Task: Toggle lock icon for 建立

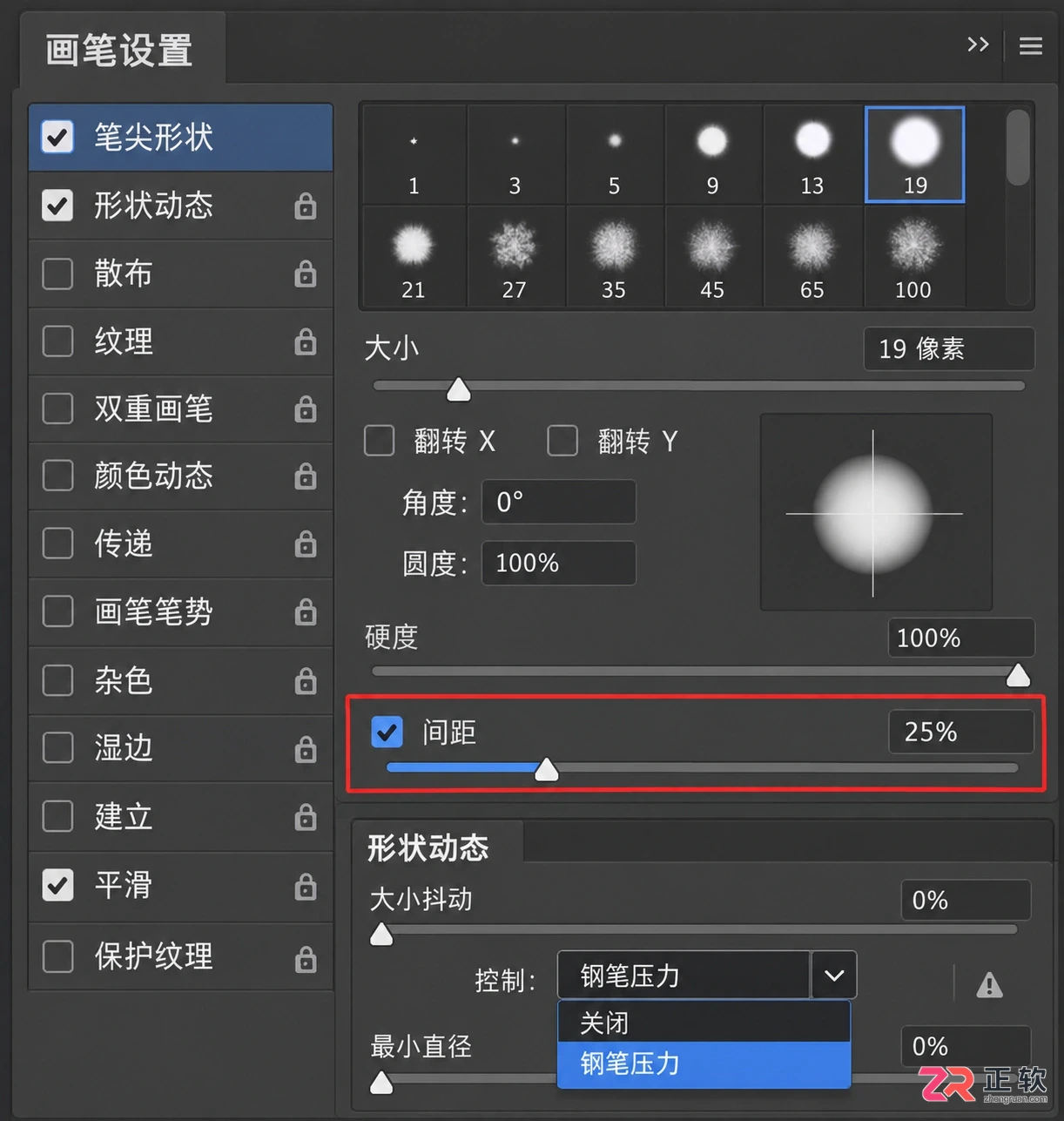Action: click(x=306, y=816)
